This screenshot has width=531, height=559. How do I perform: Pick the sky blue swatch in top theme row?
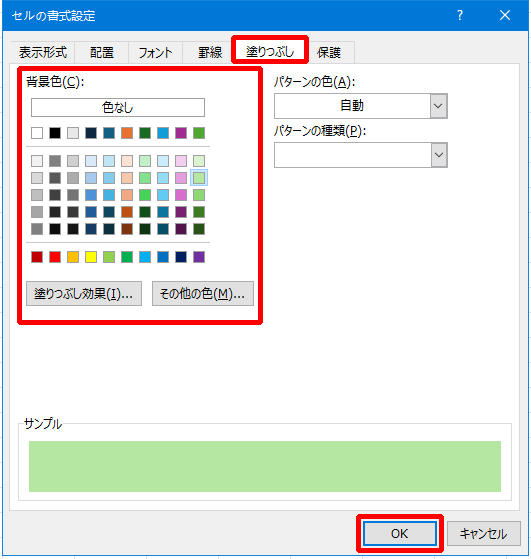tap(163, 133)
